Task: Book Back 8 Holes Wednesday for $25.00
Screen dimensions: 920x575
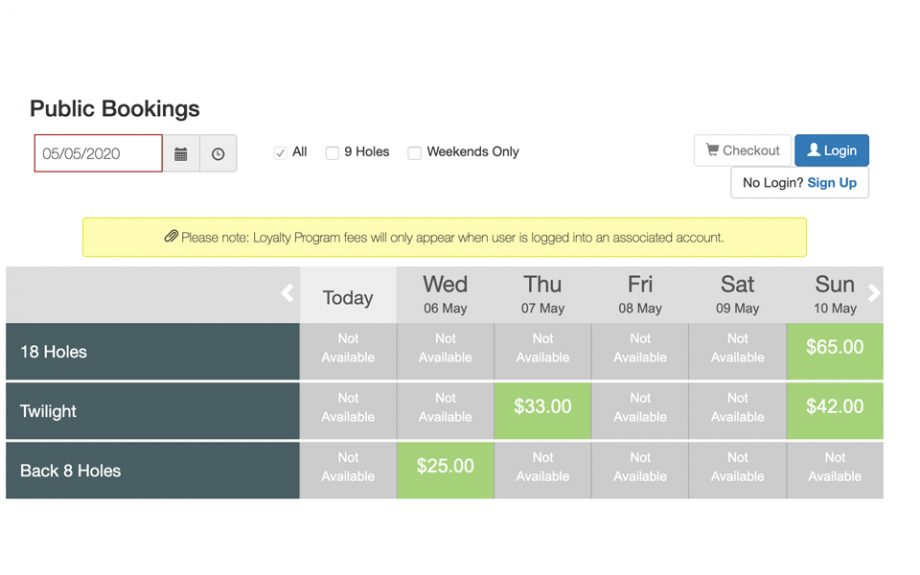Action: tap(445, 467)
